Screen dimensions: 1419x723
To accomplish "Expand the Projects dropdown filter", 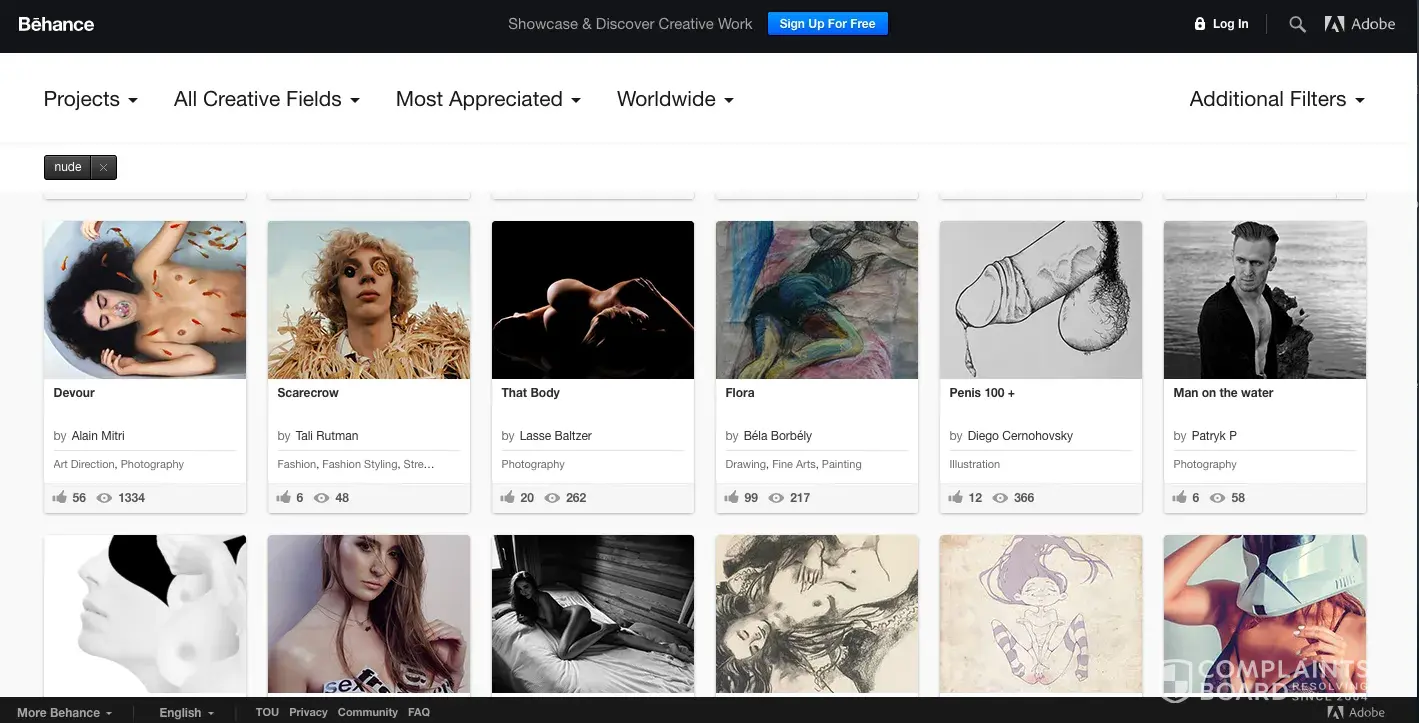I will (91, 99).
